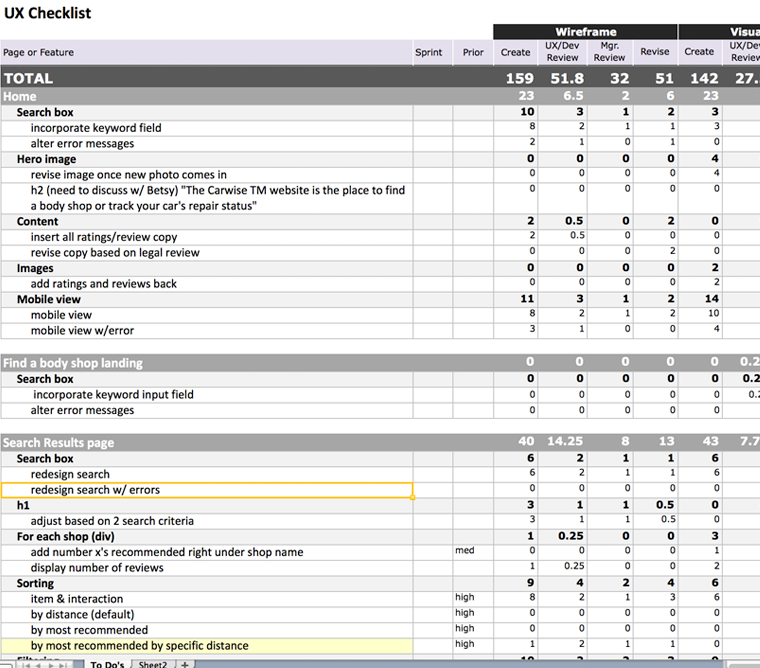Add a new sheet with the plus tab
The height and width of the screenshot is (668, 760).
pos(185,664)
